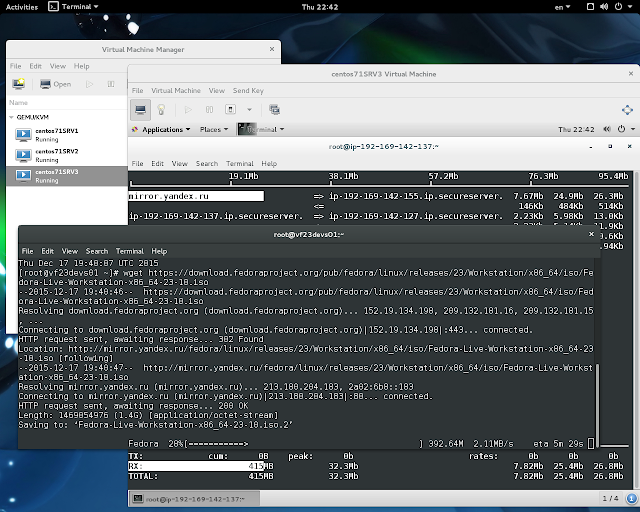Open File menu in root@vf23devs01 terminal

click(x=27, y=251)
